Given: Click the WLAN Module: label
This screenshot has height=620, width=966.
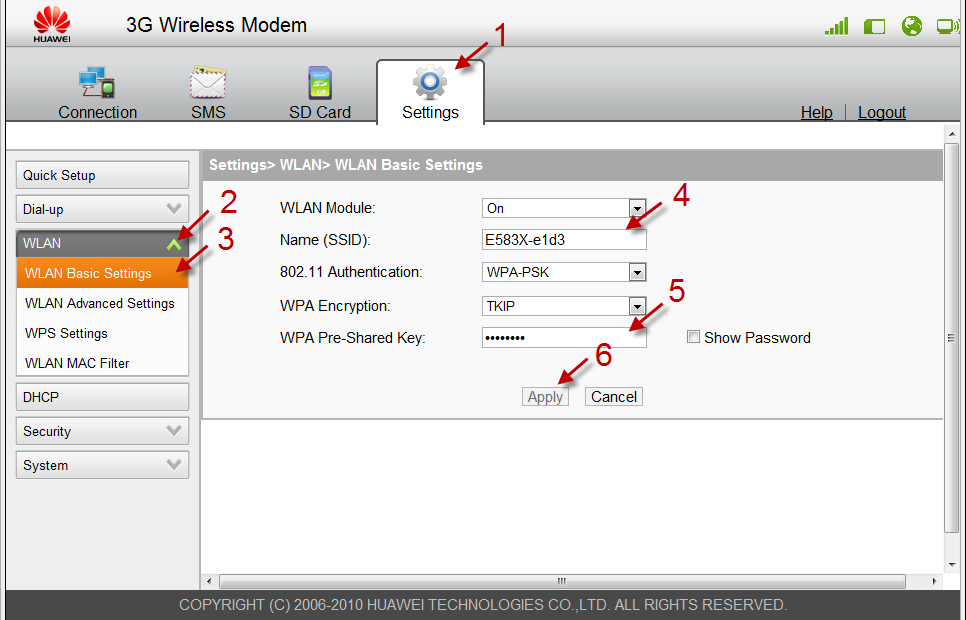Looking at the screenshot, I should [x=327, y=208].
